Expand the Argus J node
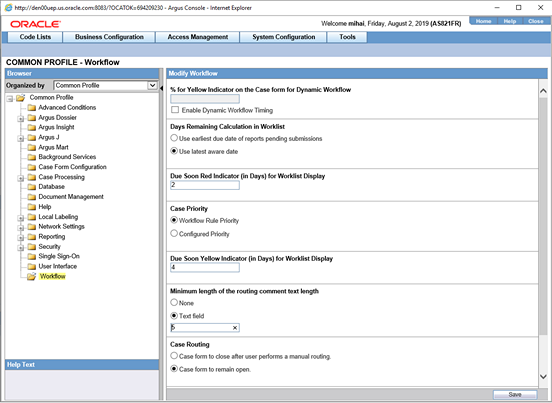The image size is (552, 403). 21,139
